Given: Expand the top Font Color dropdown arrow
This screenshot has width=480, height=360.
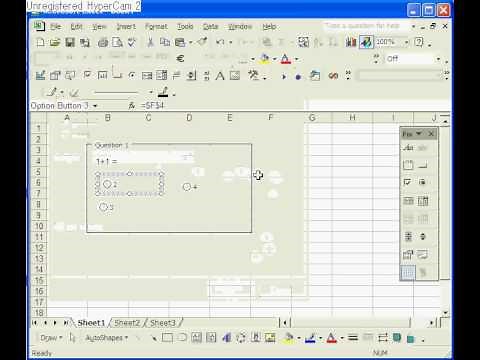Looking at the screenshot, I should pyautogui.click(x=296, y=59).
